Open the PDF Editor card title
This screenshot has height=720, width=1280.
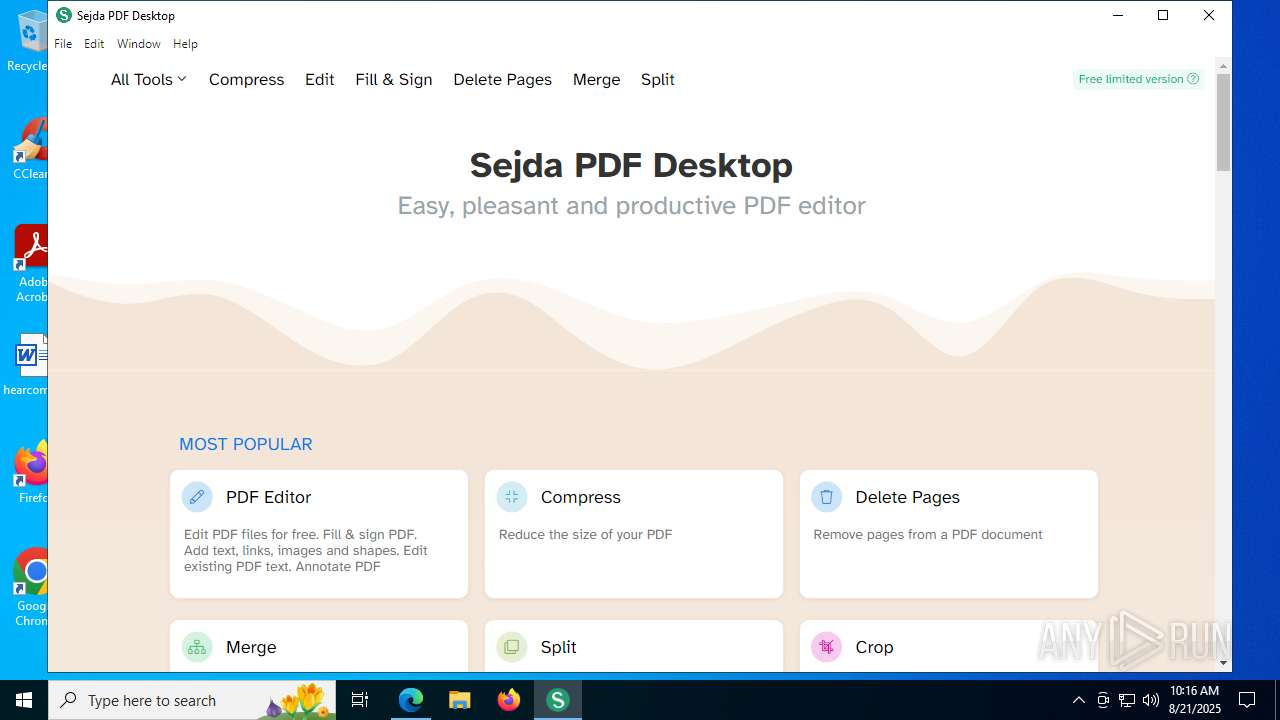pyautogui.click(x=268, y=497)
